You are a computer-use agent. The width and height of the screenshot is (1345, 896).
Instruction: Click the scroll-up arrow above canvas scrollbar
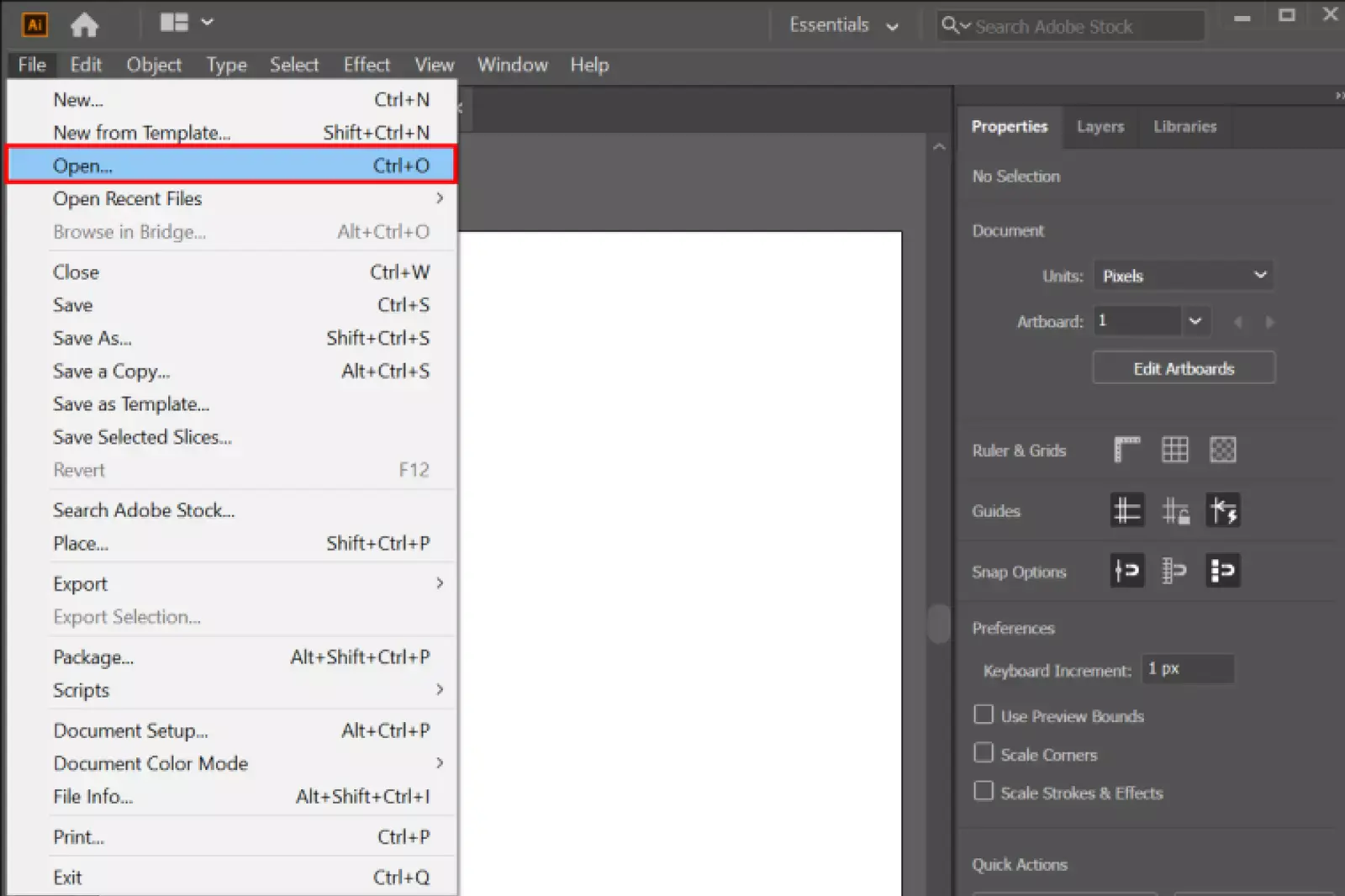coord(939,146)
